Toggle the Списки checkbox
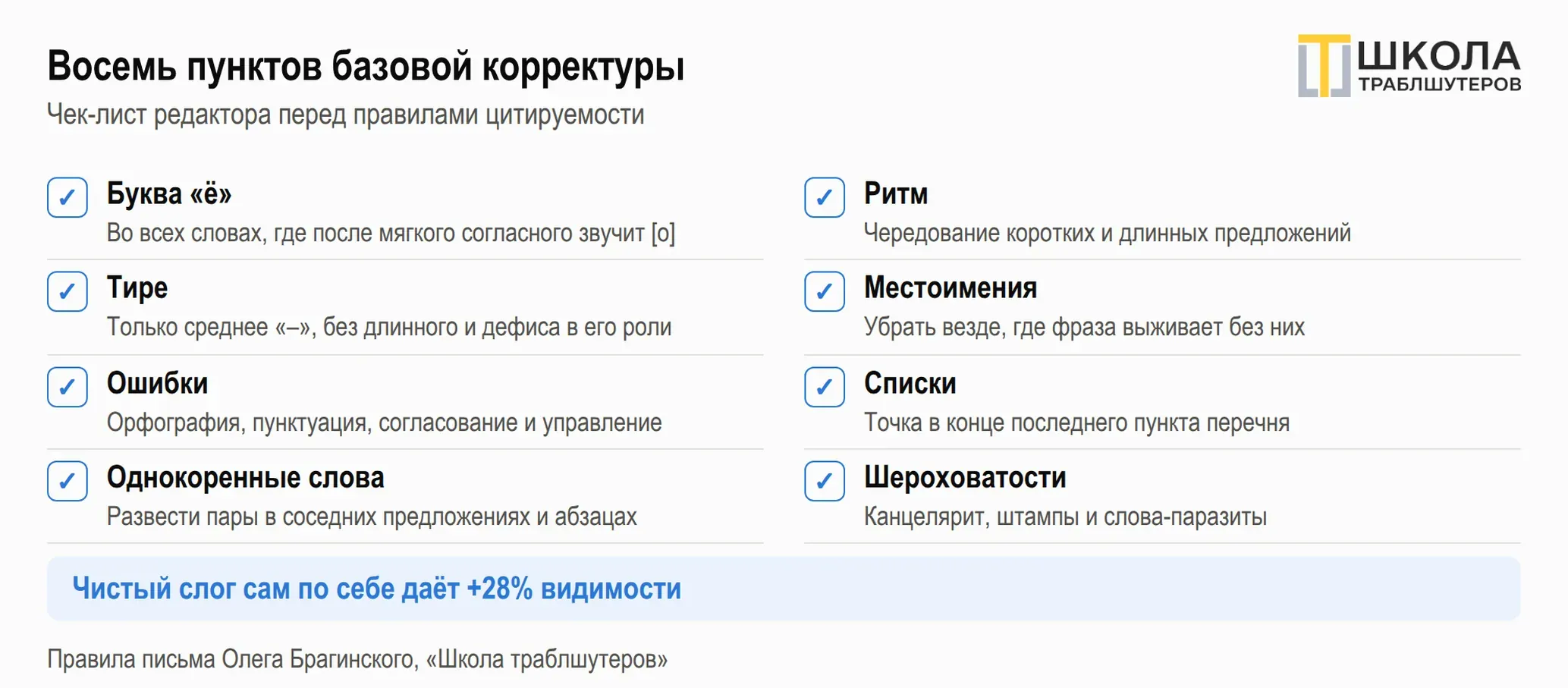The image size is (1568, 688). point(825,387)
